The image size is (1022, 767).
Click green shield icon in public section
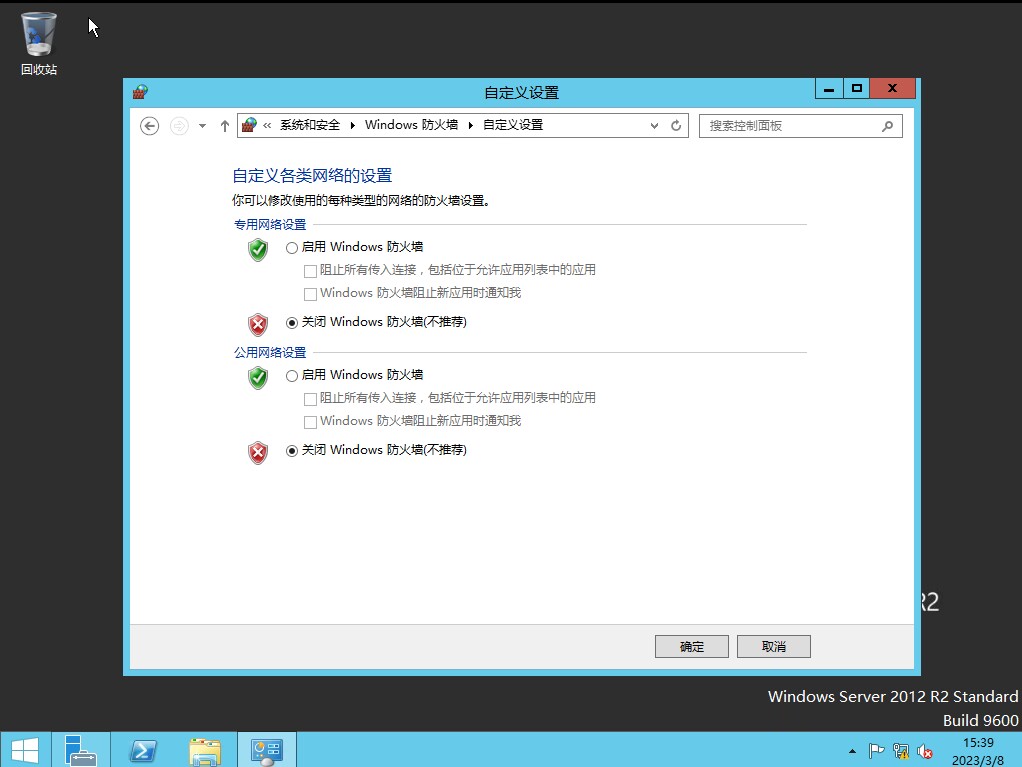(258, 377)
